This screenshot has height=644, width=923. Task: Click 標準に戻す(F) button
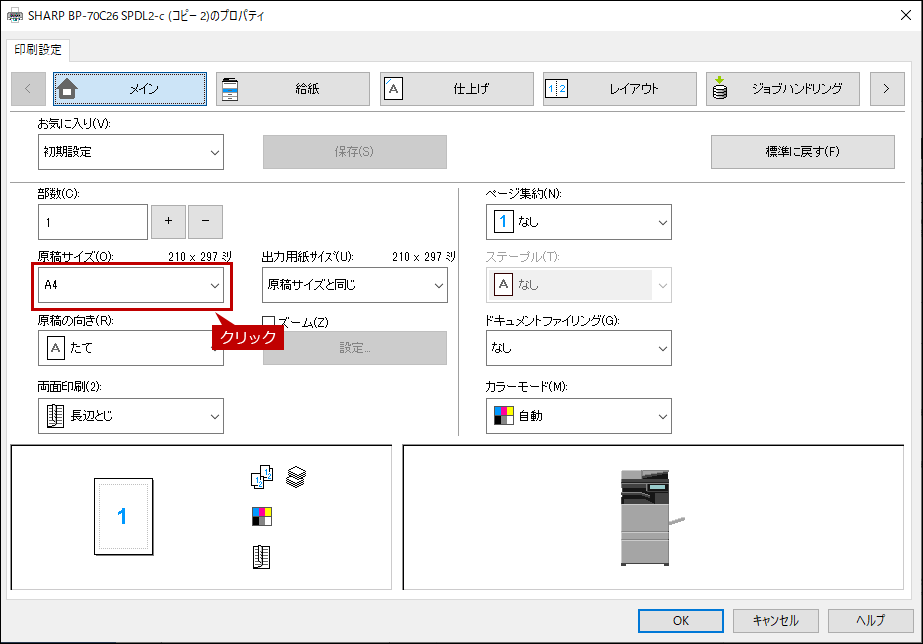[x=803, y=152]
